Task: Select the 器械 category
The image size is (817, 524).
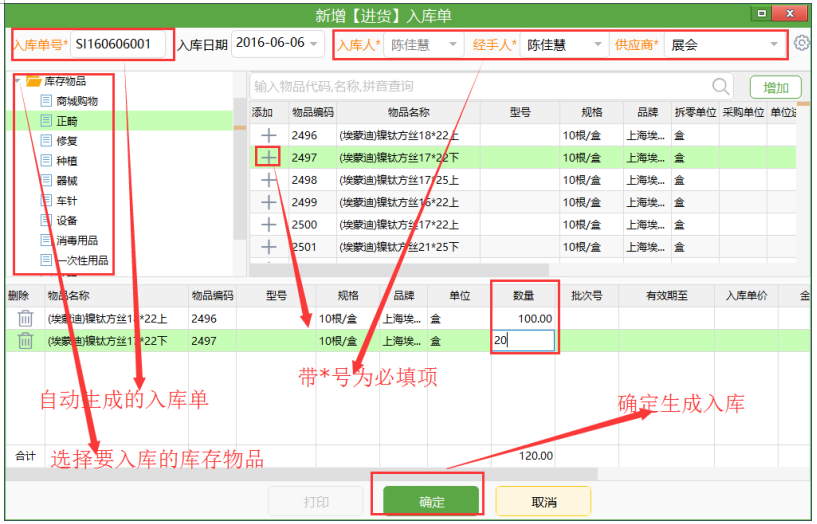Action: tap(67, 181)
